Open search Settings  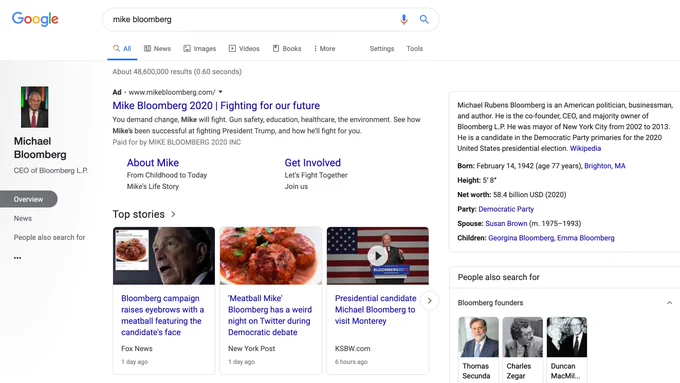382,49
